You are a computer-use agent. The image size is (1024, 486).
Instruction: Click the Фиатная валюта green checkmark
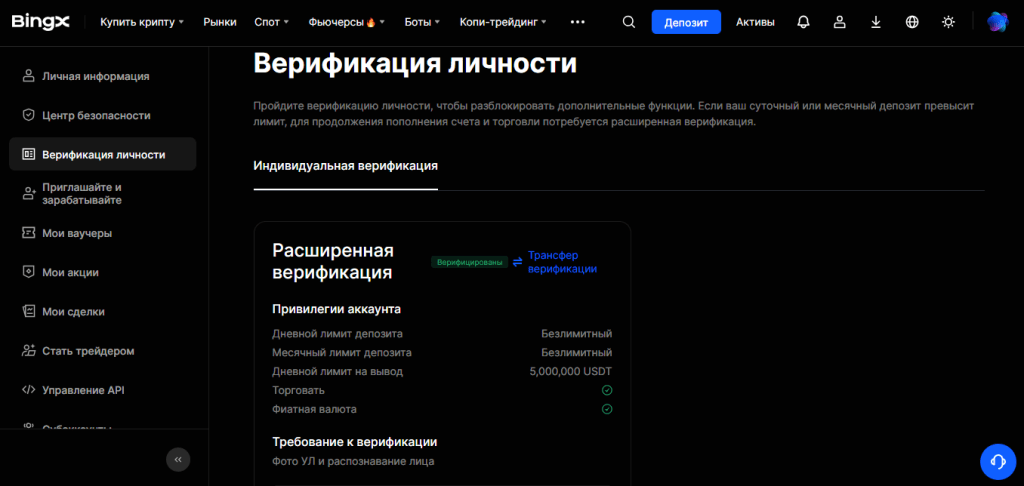[x=607, y=410]
